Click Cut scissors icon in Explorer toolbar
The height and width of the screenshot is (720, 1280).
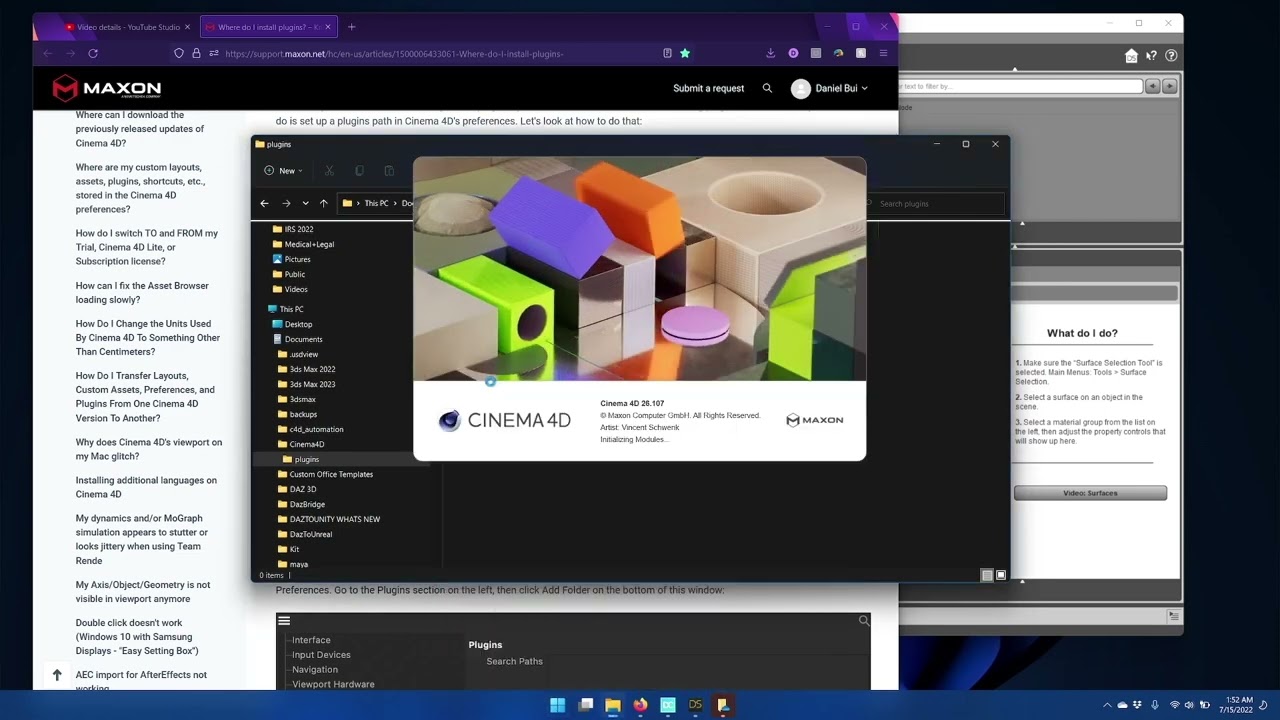[329, 171]
